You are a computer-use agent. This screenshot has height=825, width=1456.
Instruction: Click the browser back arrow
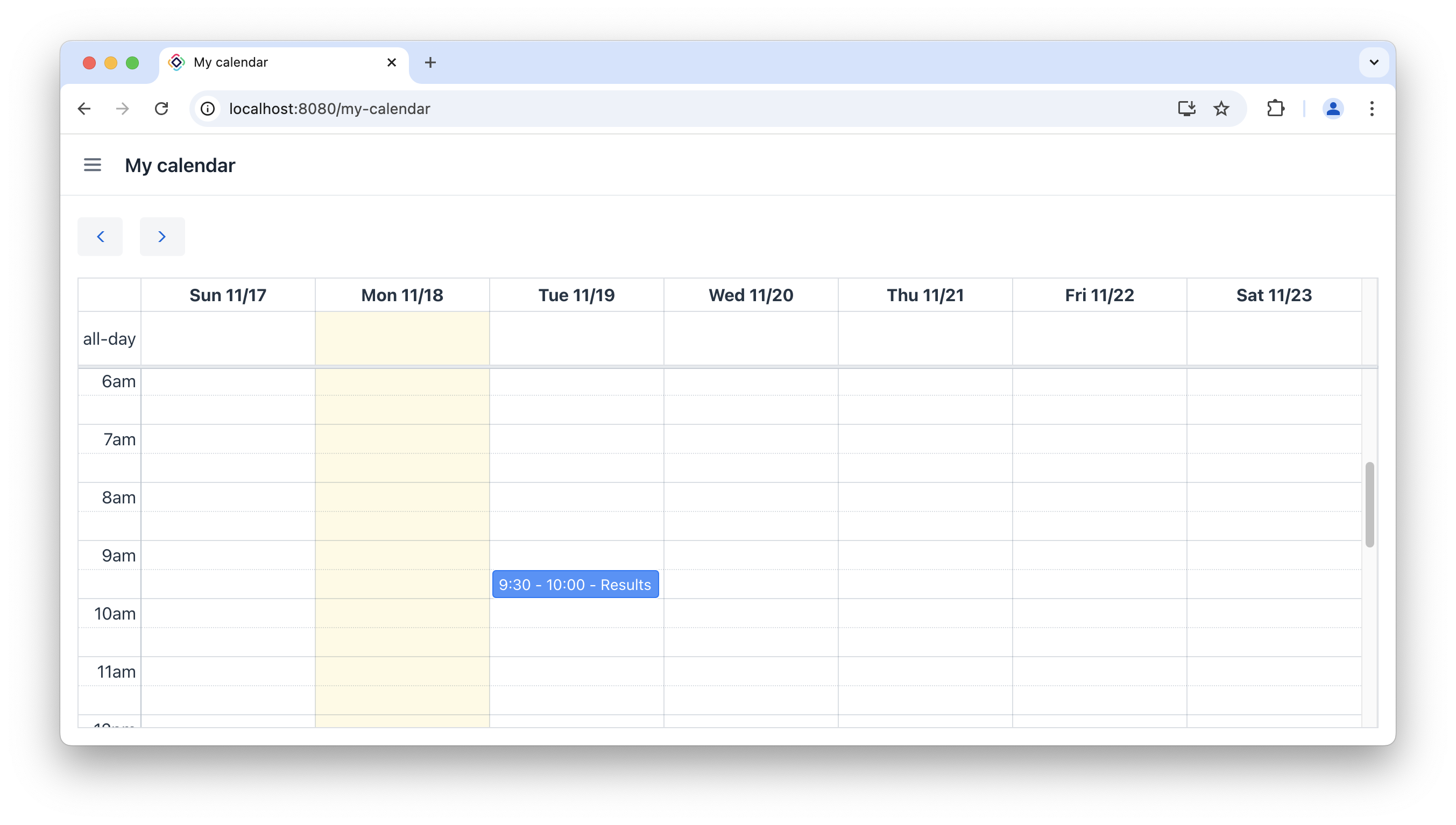tap(84, 109)
